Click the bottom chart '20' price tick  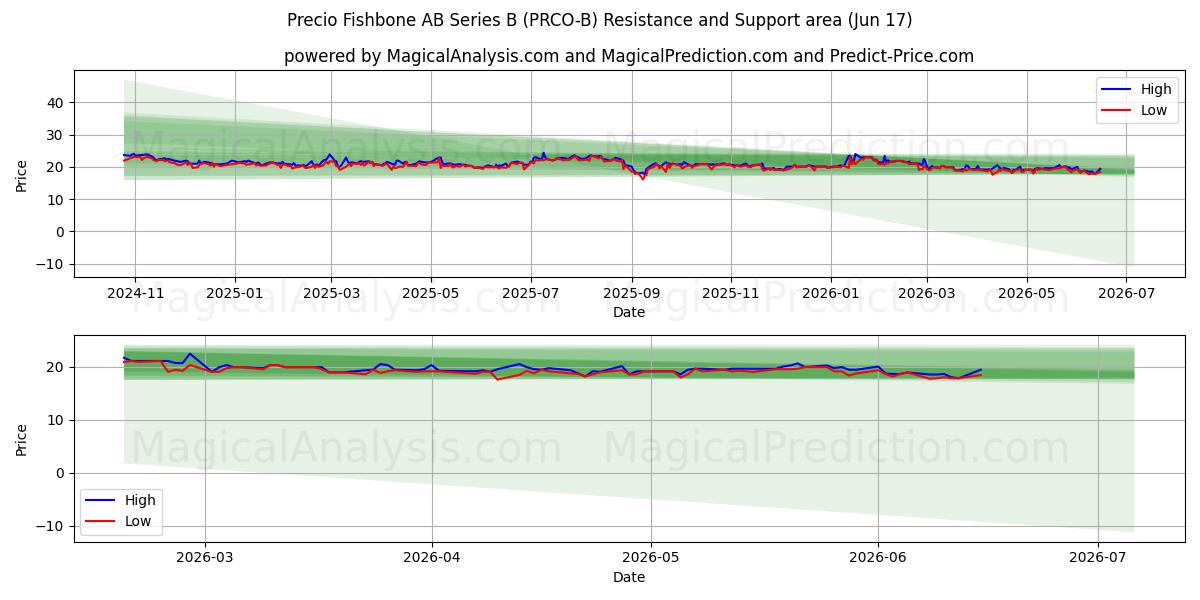[x=55, y=367]
